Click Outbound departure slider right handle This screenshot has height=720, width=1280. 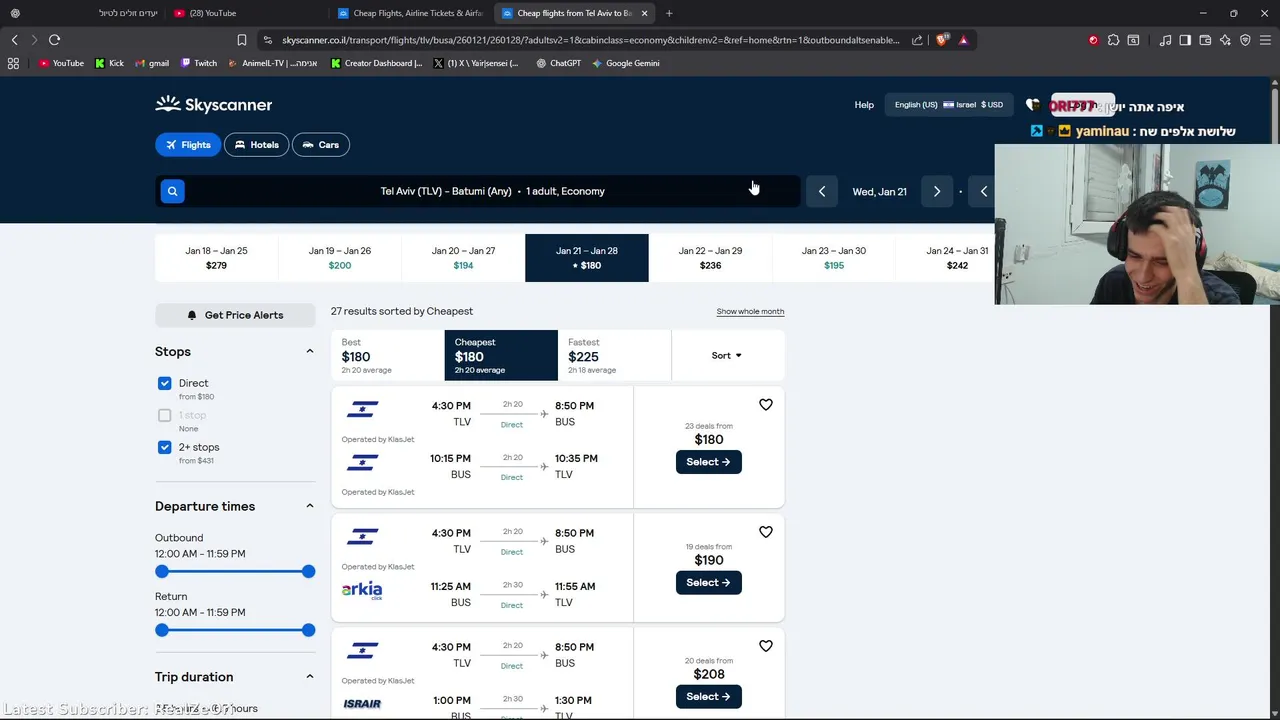[x=308, y=571]
